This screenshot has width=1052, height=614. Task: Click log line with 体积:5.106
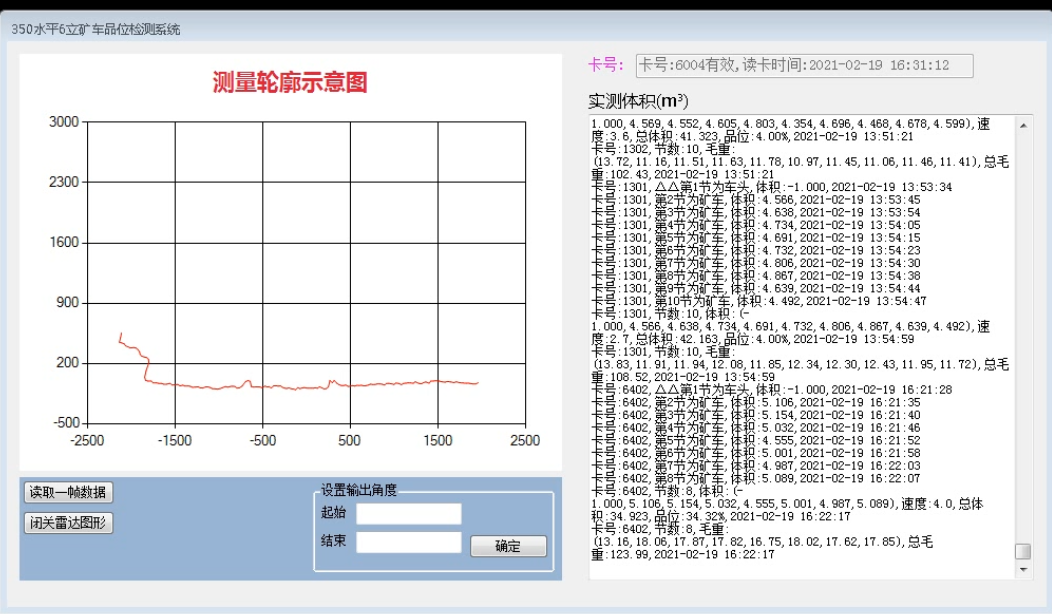[755, 403]
